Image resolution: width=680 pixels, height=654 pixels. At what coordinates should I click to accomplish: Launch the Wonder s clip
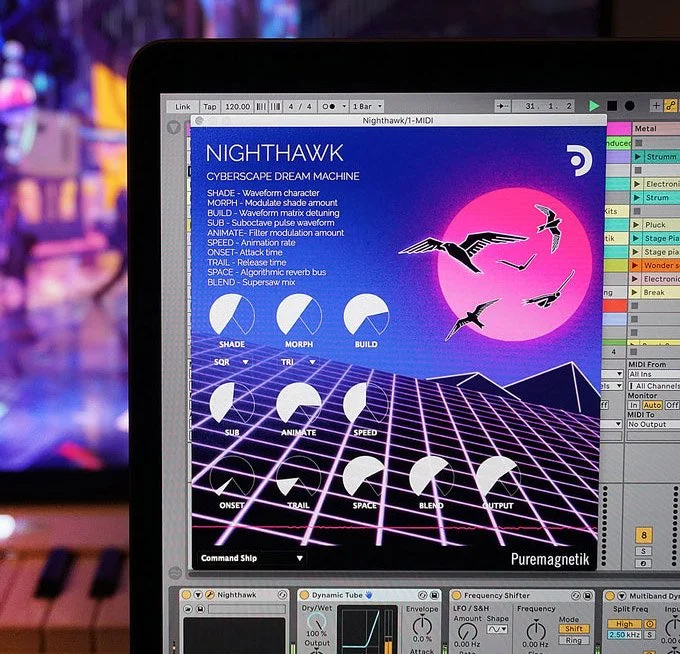click(x=636, y=265)
